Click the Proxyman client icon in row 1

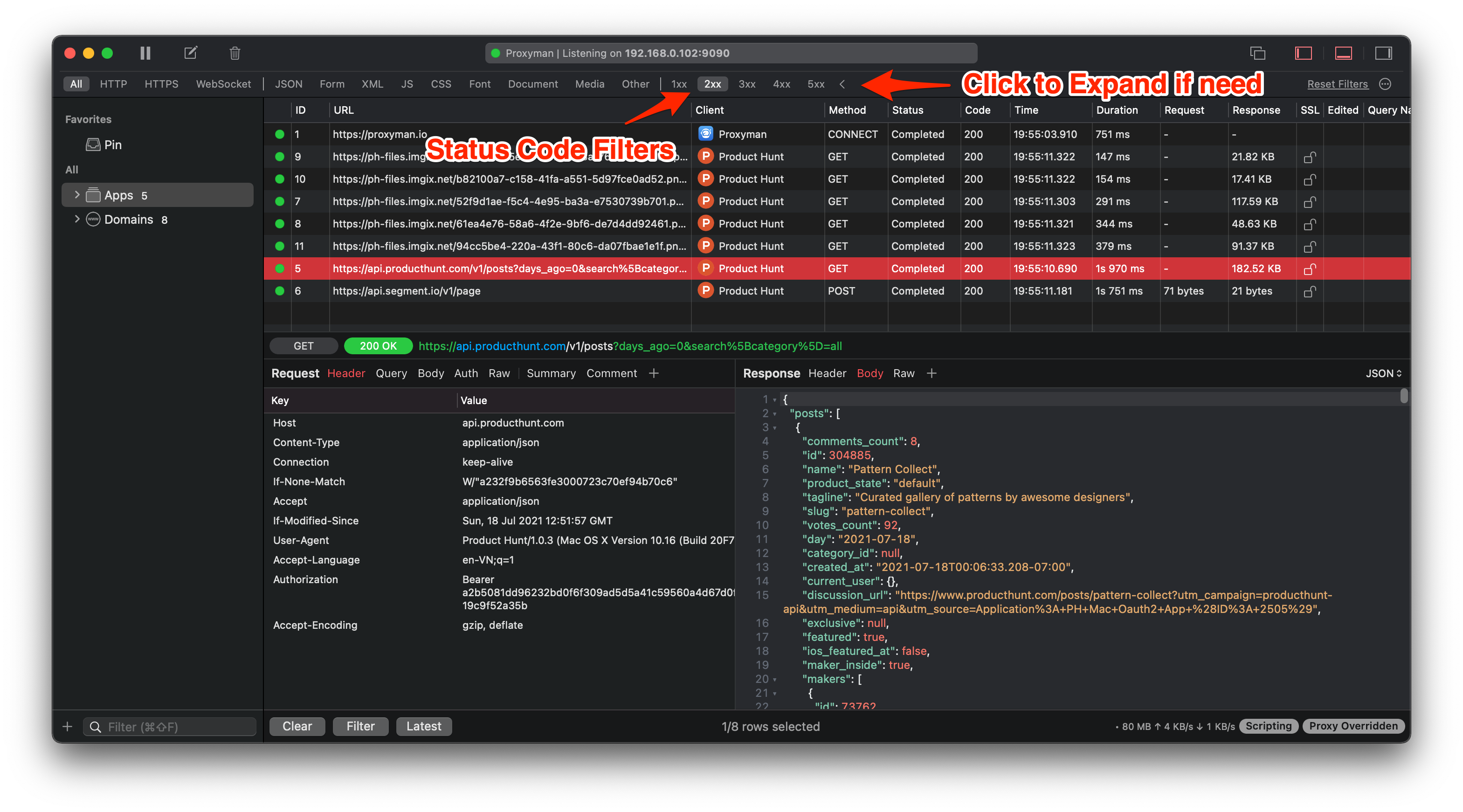[705, 134]
